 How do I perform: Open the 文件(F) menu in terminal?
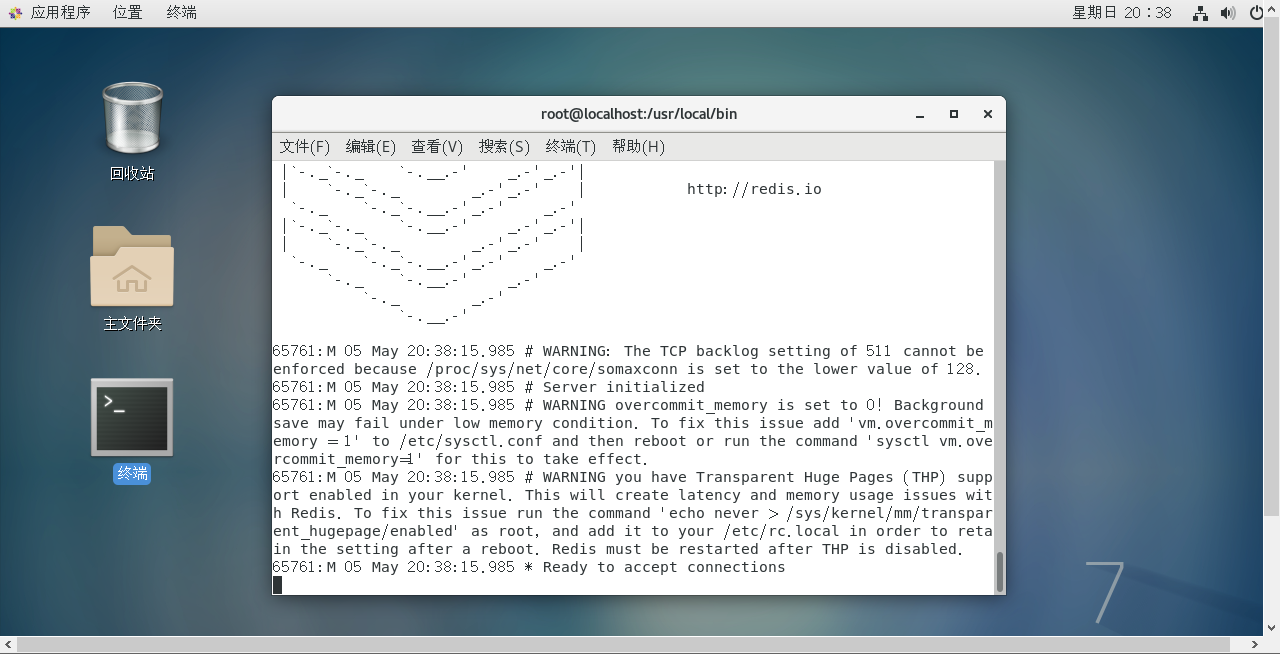(304, 146)
